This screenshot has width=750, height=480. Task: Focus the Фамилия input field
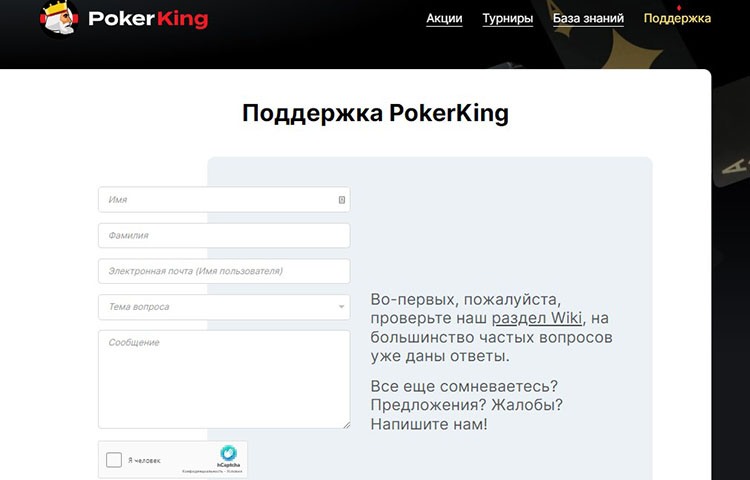[x=224, y=235]
